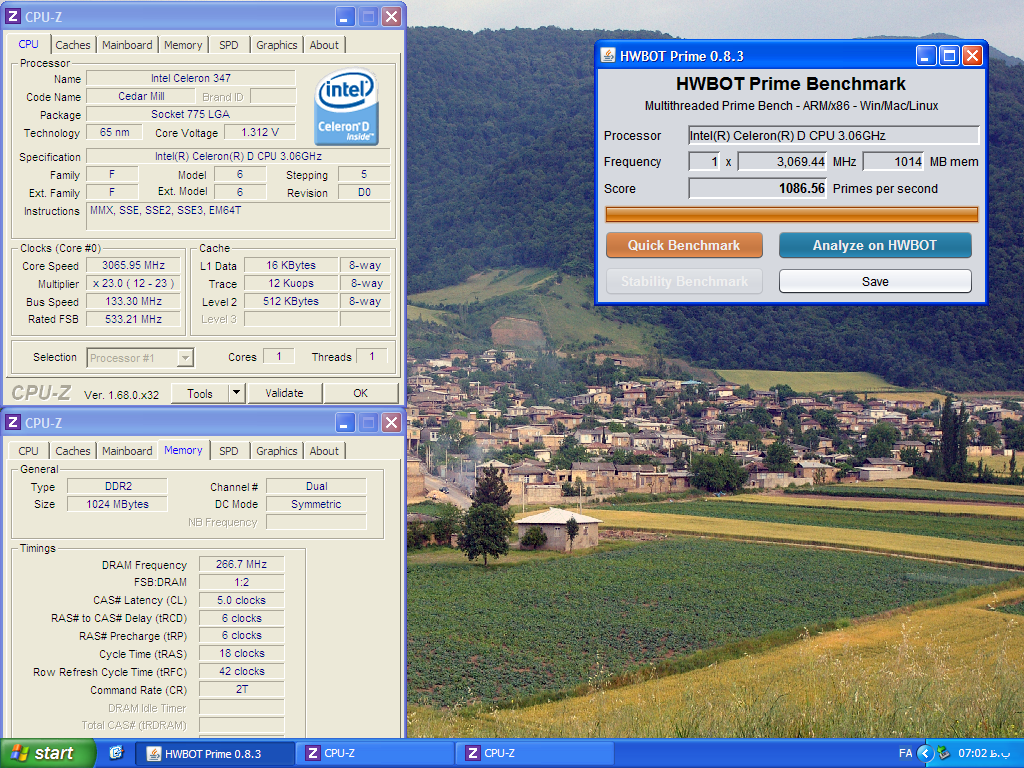
Task: Open About tab in top CPU-Z window
Action: 324,45
